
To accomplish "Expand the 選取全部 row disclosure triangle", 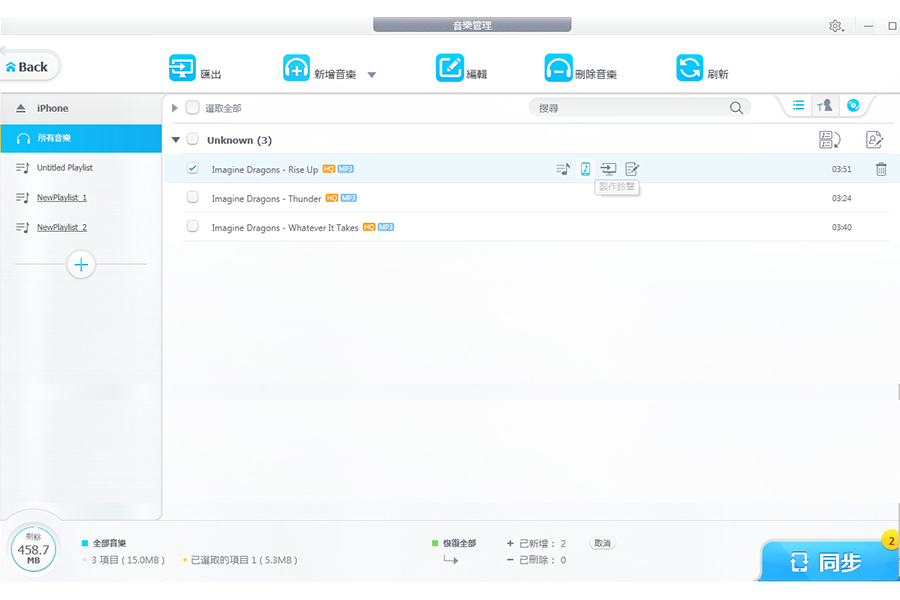I will point(174,106).
